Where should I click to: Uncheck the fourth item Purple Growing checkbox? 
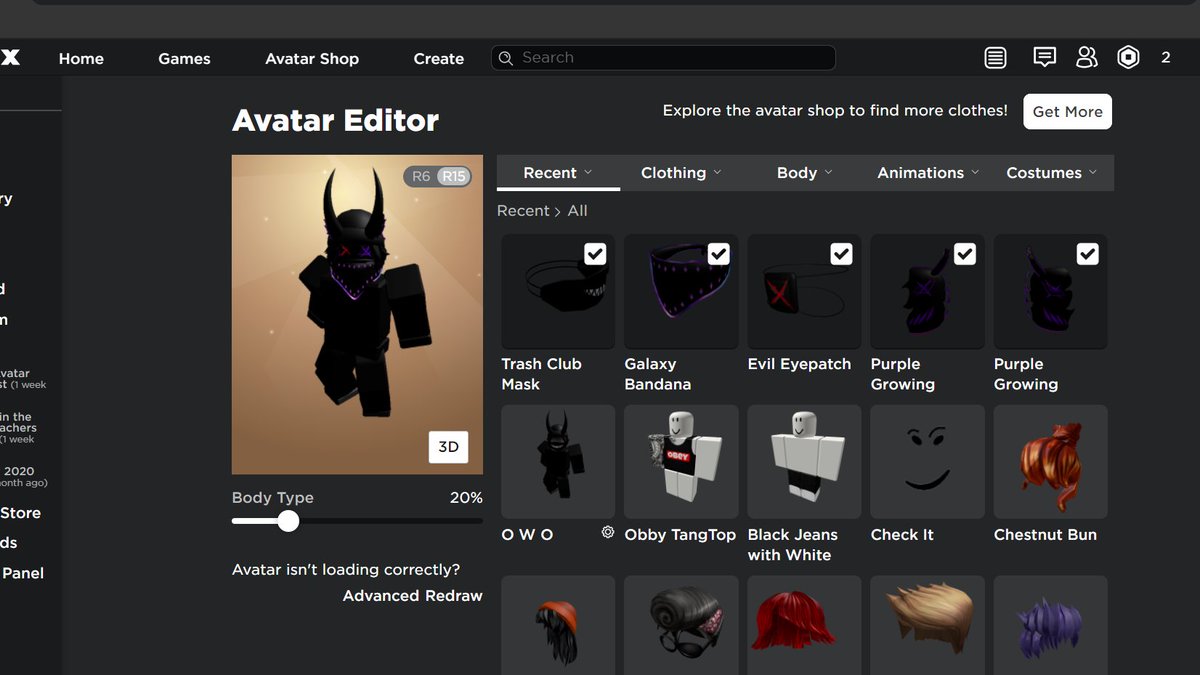964,254
